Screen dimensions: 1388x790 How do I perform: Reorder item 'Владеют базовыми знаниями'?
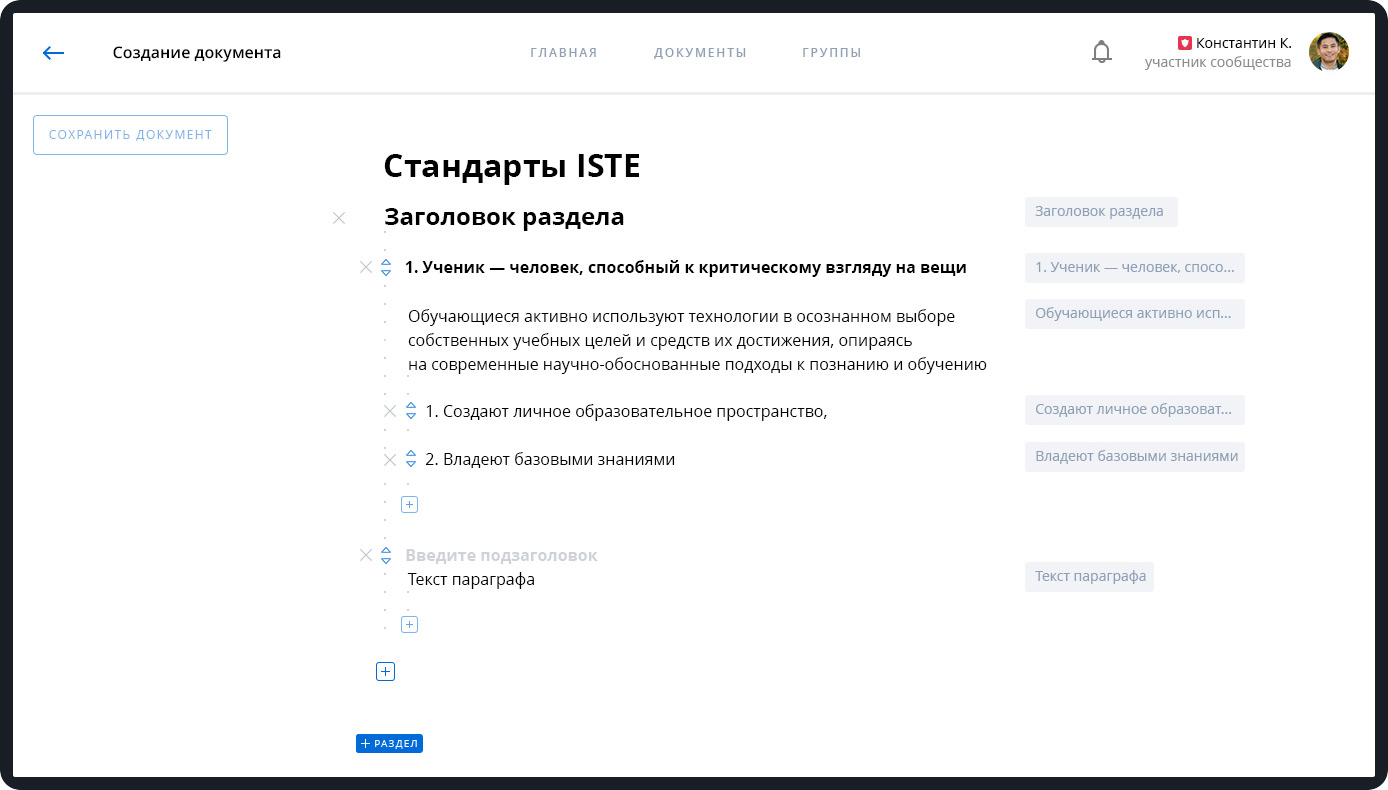pyautogui.click(x=410, y=459)
